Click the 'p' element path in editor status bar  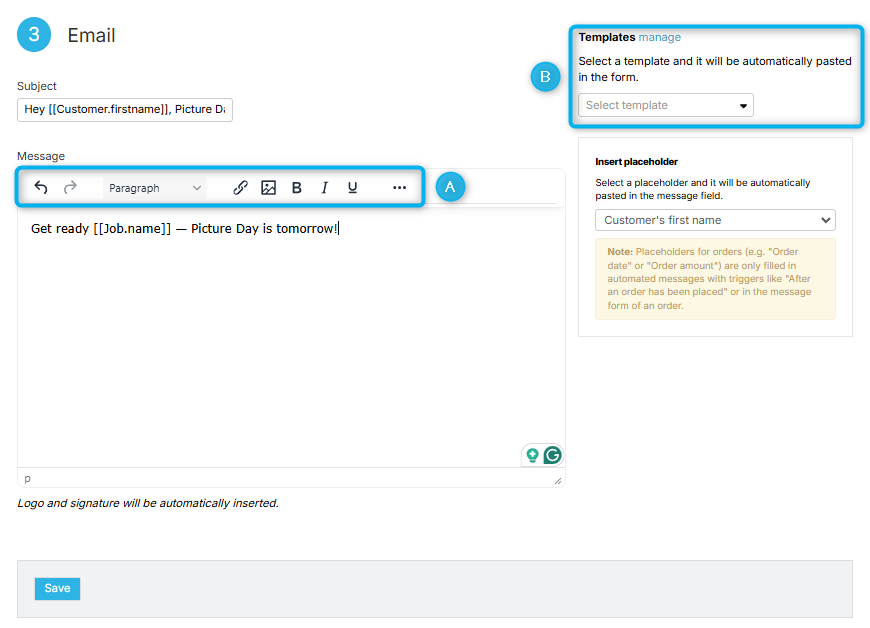[x=27, y=478]
